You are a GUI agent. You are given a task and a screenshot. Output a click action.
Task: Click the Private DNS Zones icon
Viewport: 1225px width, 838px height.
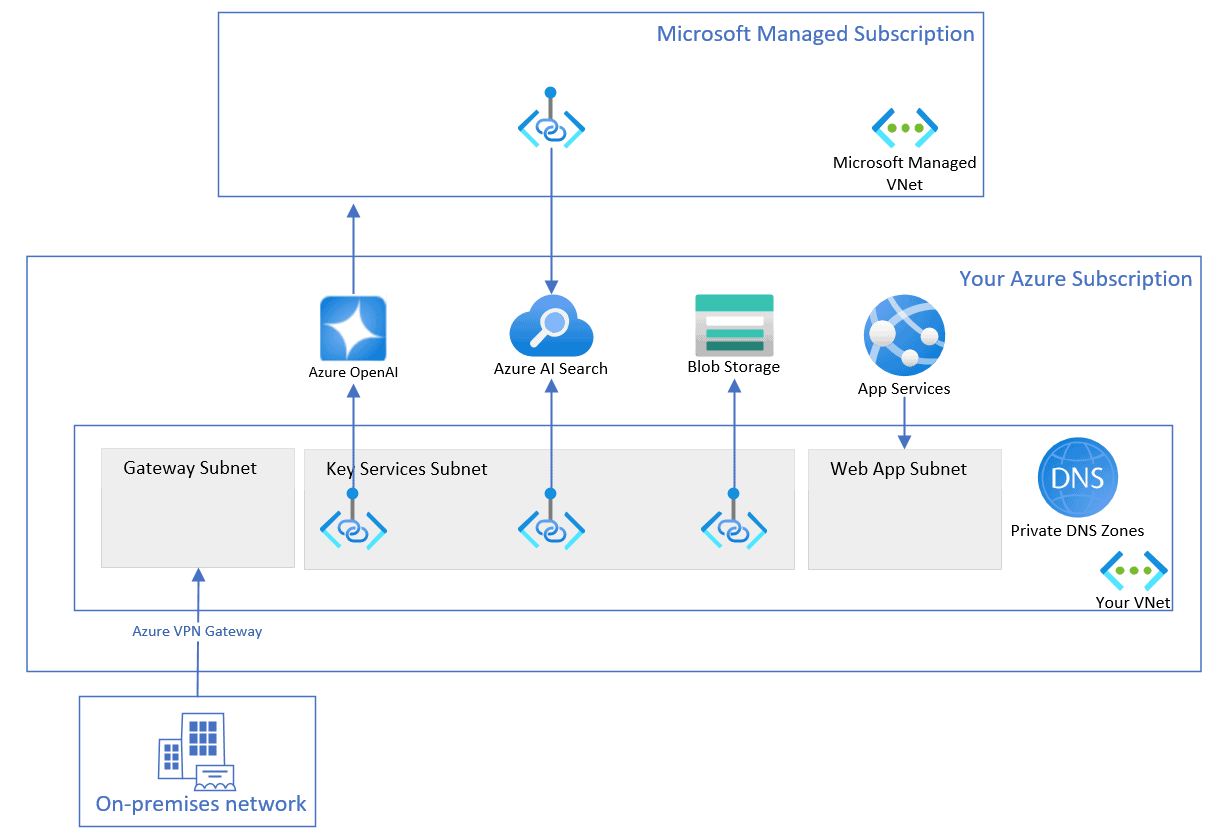[1078, 477]
